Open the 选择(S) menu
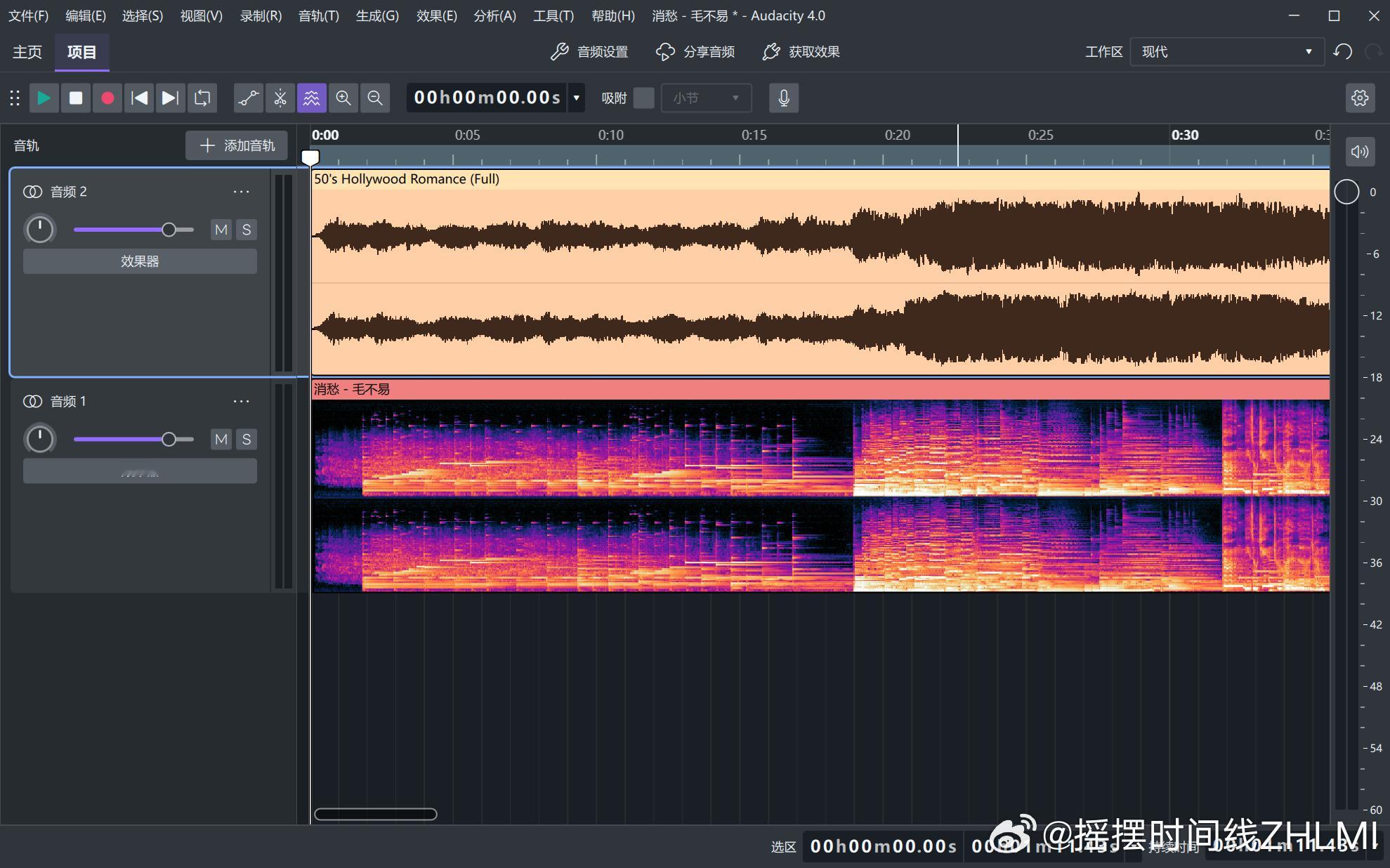This screenshot has height=868, width=1390. coord(143,15)
